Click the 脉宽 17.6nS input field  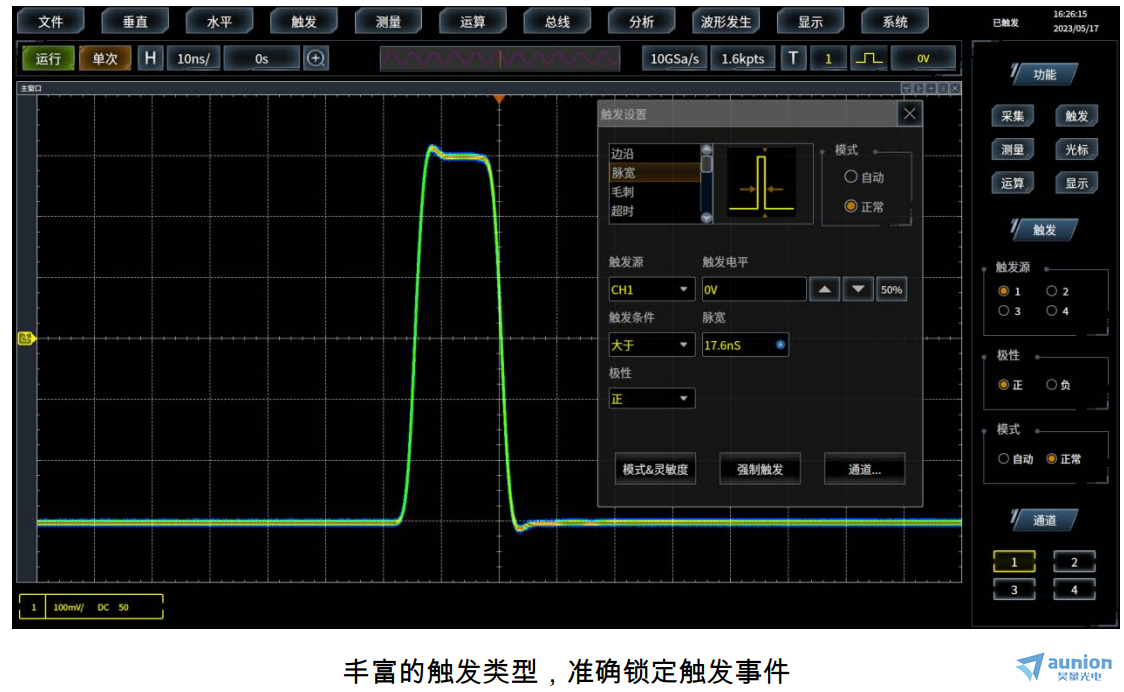point(744,345)
